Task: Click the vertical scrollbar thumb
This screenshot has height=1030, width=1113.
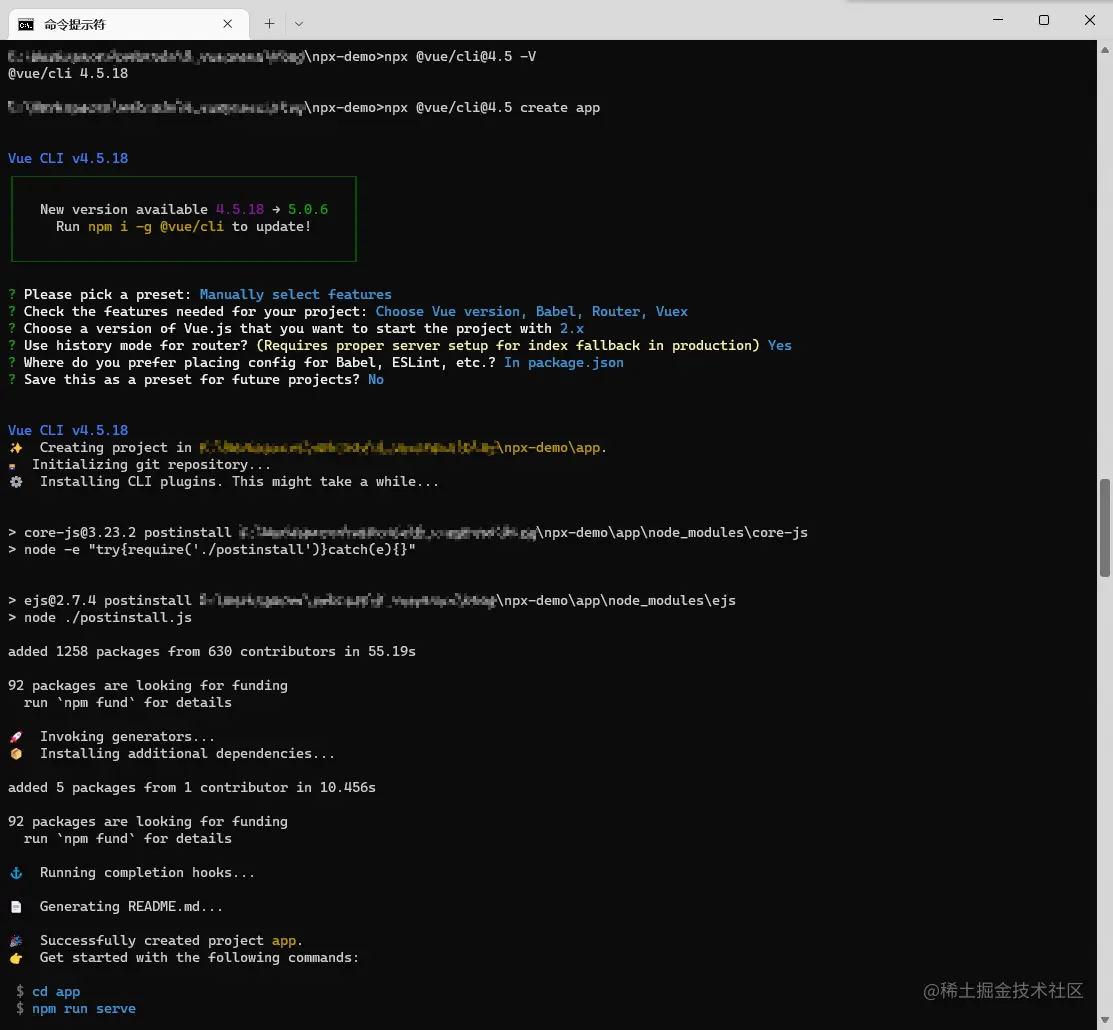Action: [x=1104, y=527]
